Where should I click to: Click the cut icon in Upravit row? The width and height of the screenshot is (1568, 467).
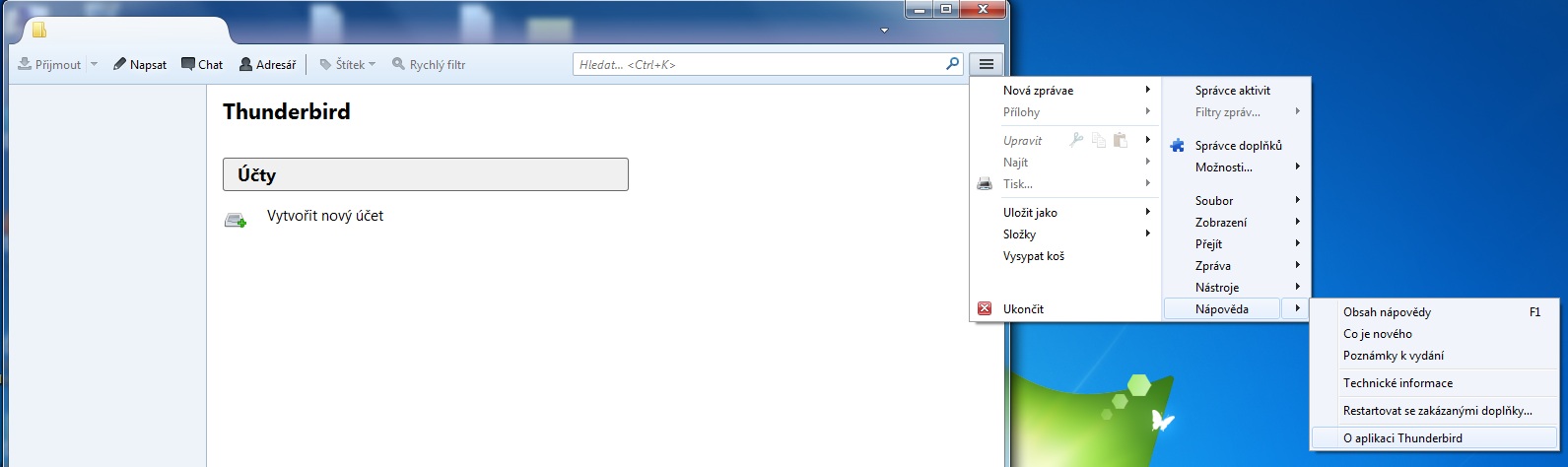coord(1076,140)
